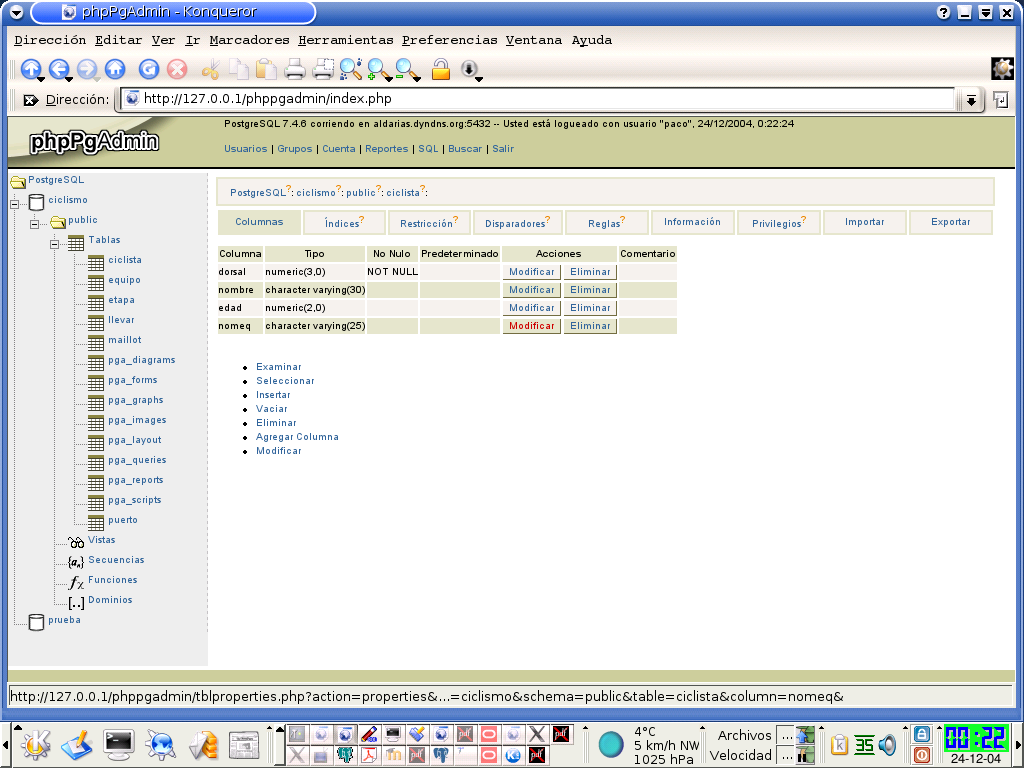The height and width of the screenshot is (768, 1024).
Task: Select the maillot table in the tree
Action: pyautogui.click(x=125, y=340)
